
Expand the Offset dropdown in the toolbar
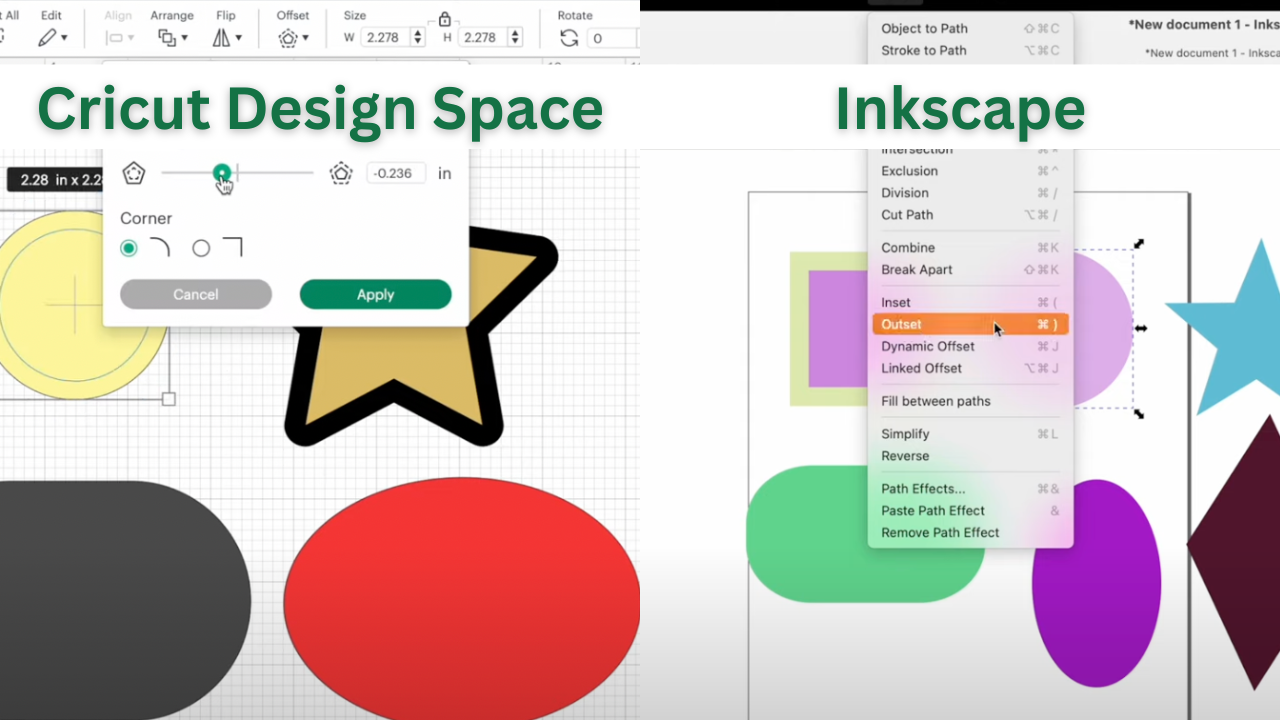[306, 39]
